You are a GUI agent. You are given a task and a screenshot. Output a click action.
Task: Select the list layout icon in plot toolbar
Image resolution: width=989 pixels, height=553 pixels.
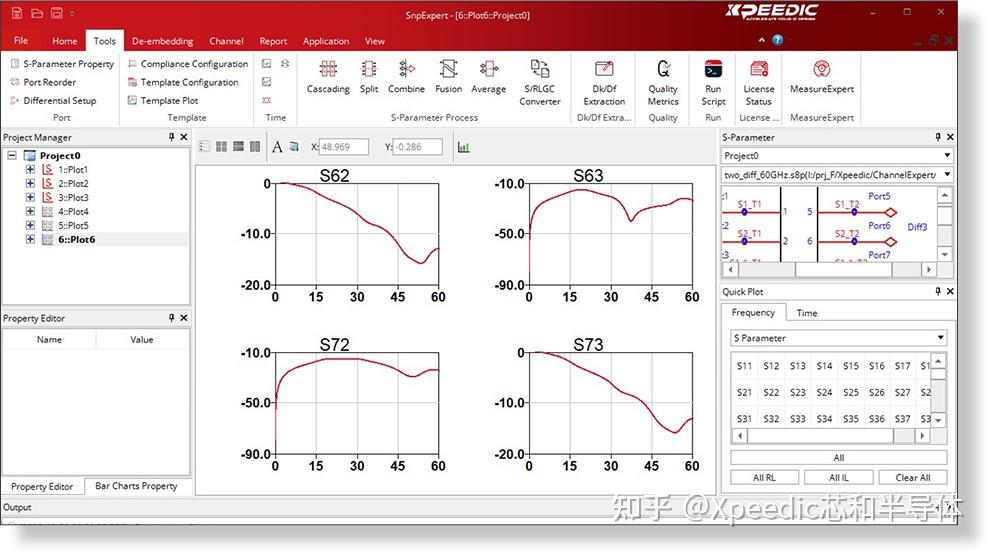click(x=204, y=146)
